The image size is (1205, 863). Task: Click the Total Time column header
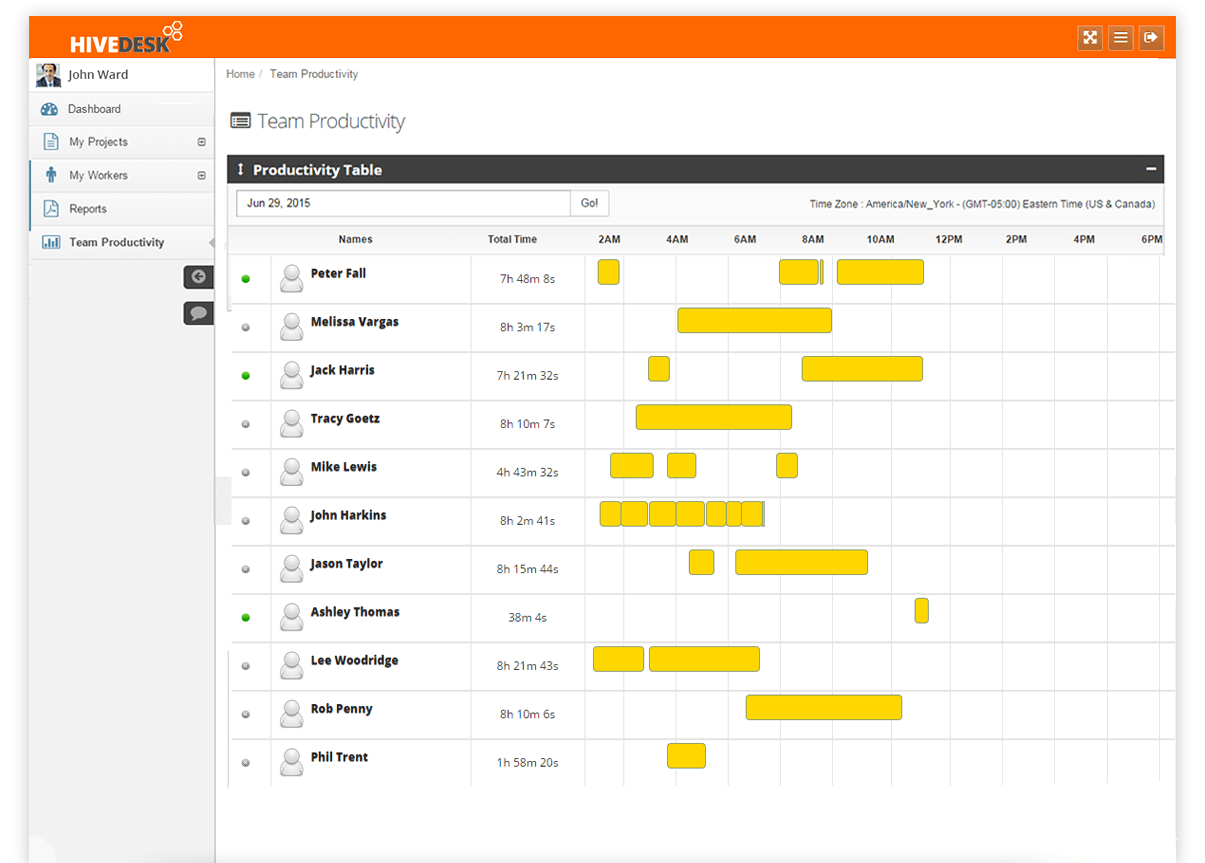click(512, 239)
